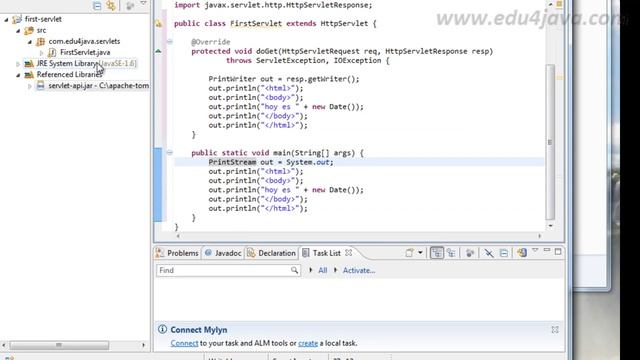
Task: Collapse the first-servlet project node
Action: point(6,19)
